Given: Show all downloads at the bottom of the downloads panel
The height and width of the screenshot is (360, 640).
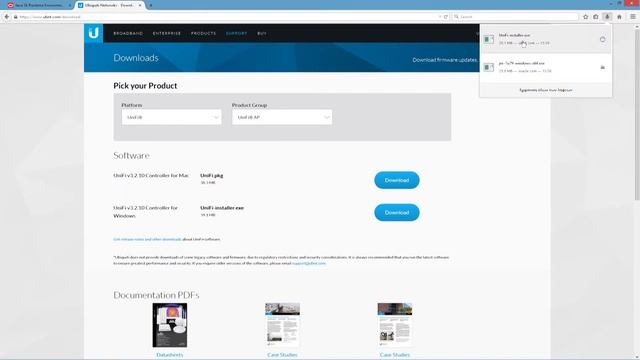Looking at the screenshot, I should pyautogui.click(x=546, y=90).
